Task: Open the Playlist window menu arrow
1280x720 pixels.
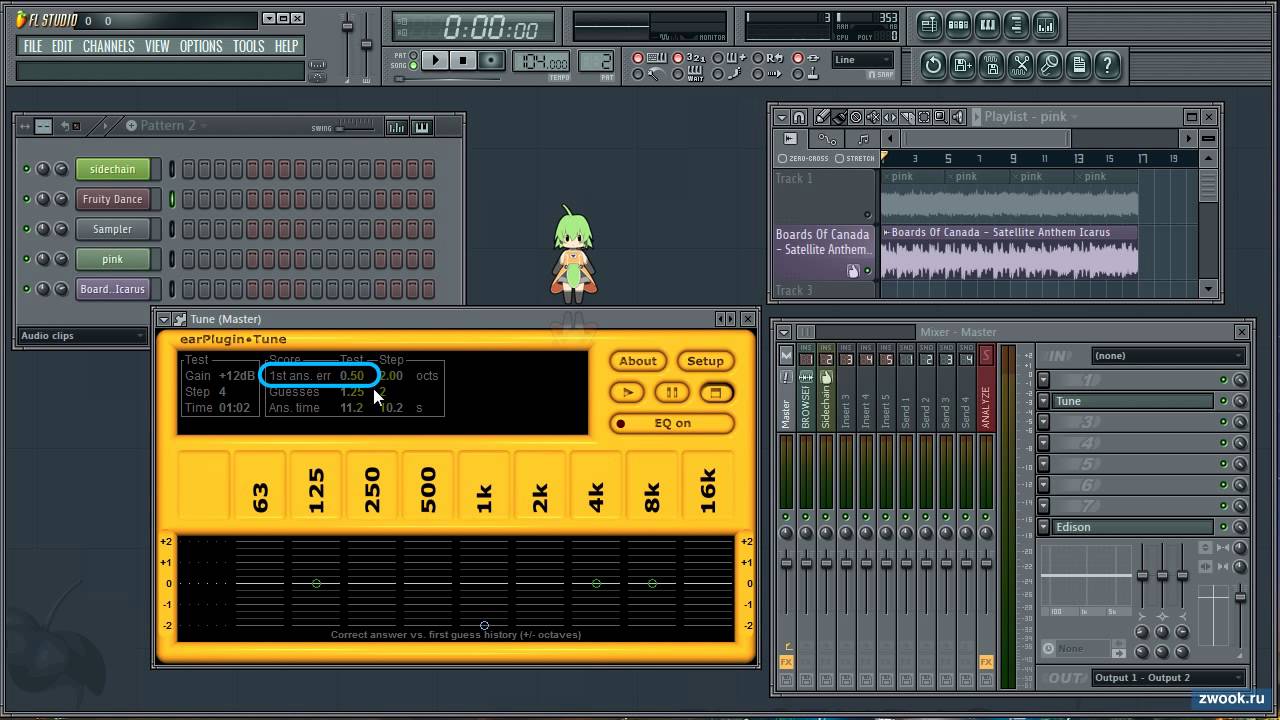Action: 781,117
